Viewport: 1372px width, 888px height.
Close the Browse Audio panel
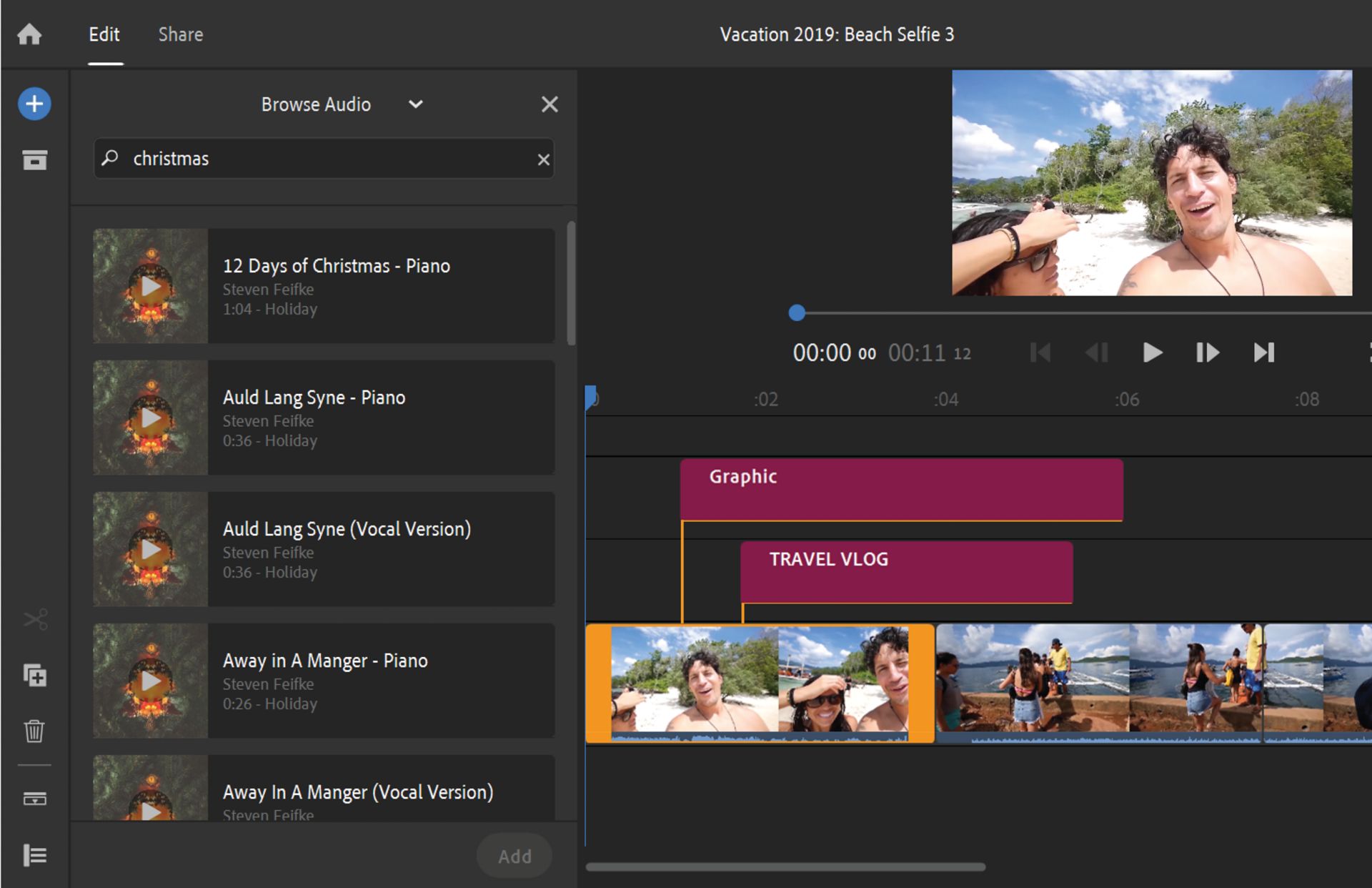(549, 104)
